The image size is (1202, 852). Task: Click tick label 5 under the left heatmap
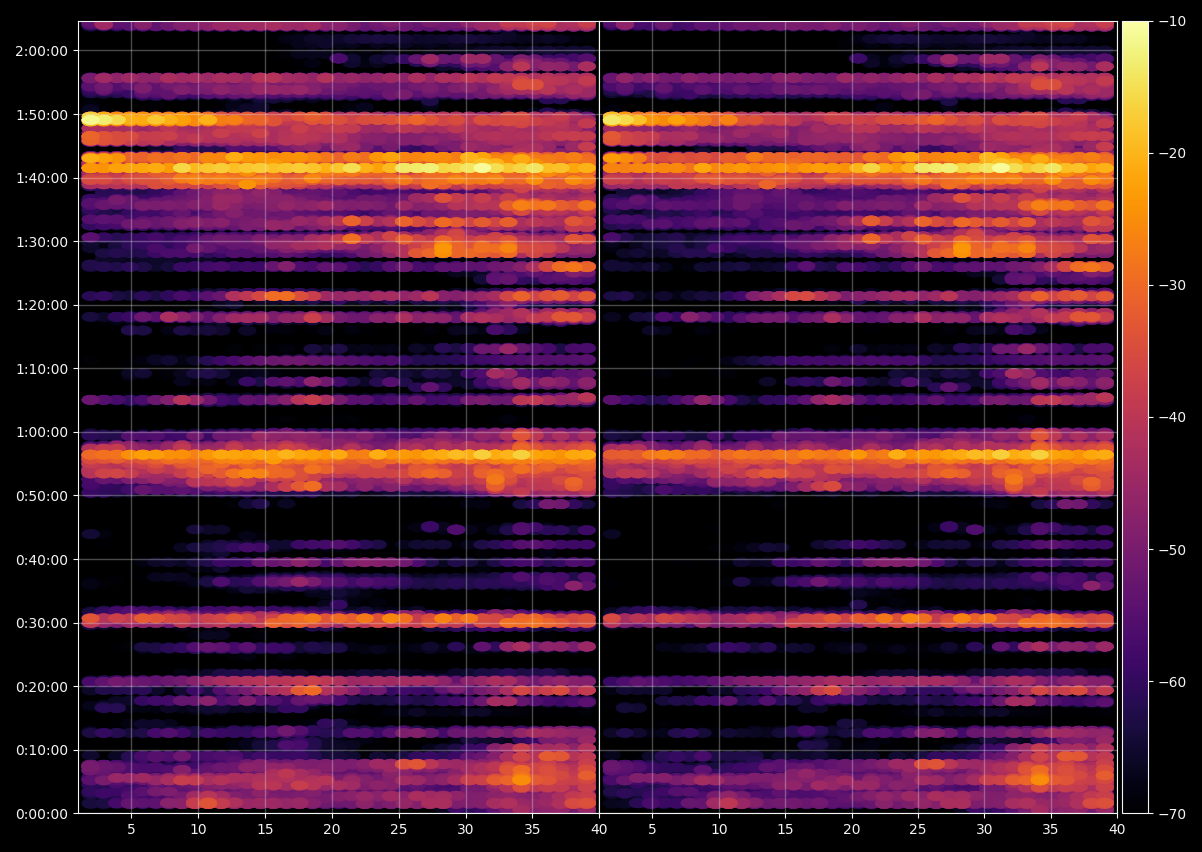click(131, 830)
